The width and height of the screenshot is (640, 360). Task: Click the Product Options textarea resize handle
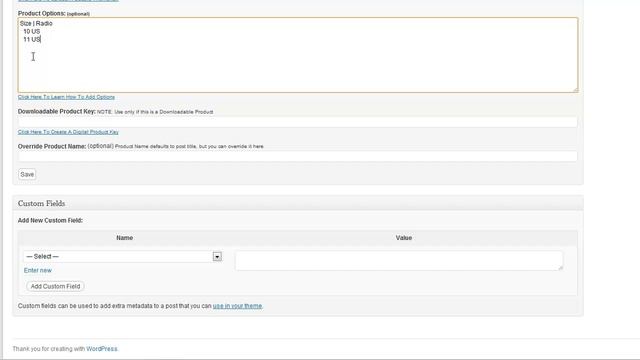576,90
